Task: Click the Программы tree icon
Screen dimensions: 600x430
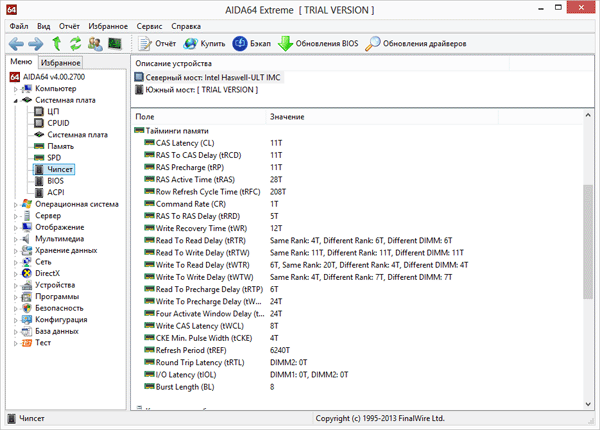Action: click(27, 296)
